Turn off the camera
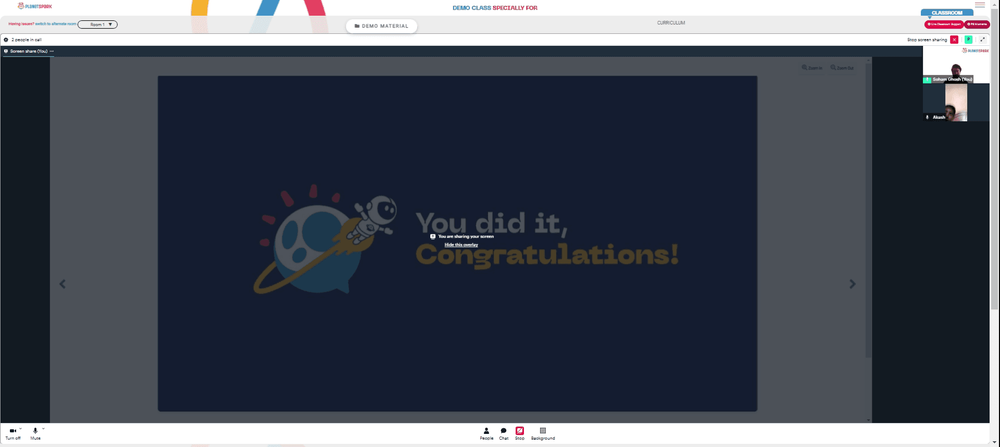The image size is (1000, 447). pyautogui.click(x=13, y=434)
